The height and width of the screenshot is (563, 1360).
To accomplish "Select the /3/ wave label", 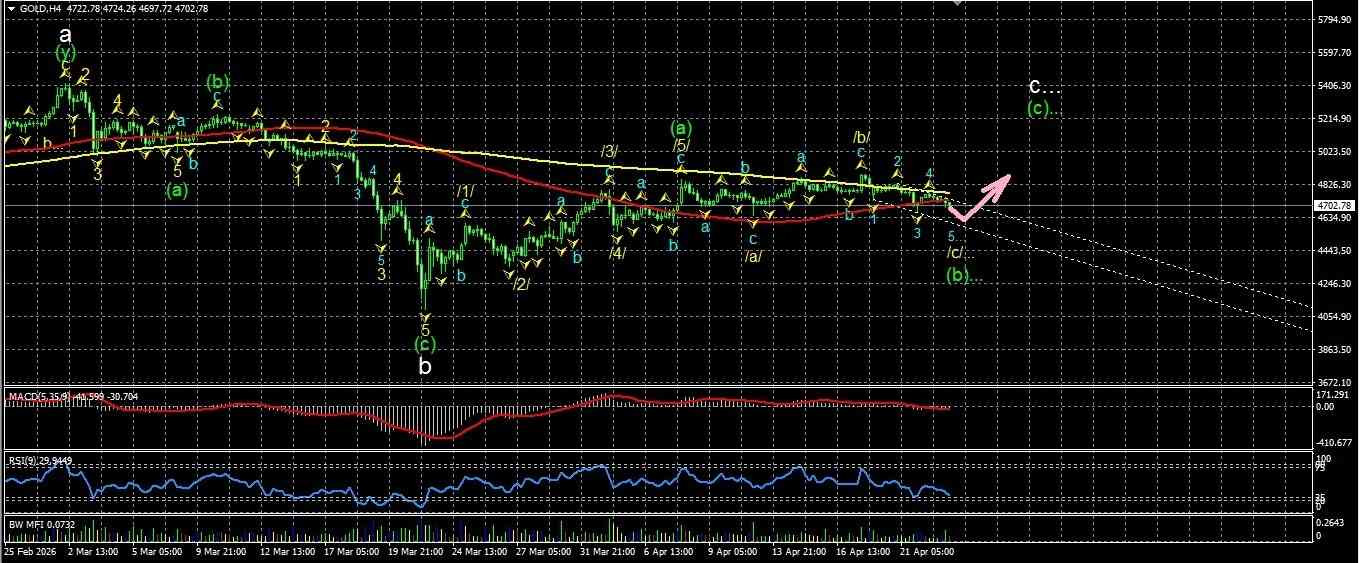I will point(608,151).
